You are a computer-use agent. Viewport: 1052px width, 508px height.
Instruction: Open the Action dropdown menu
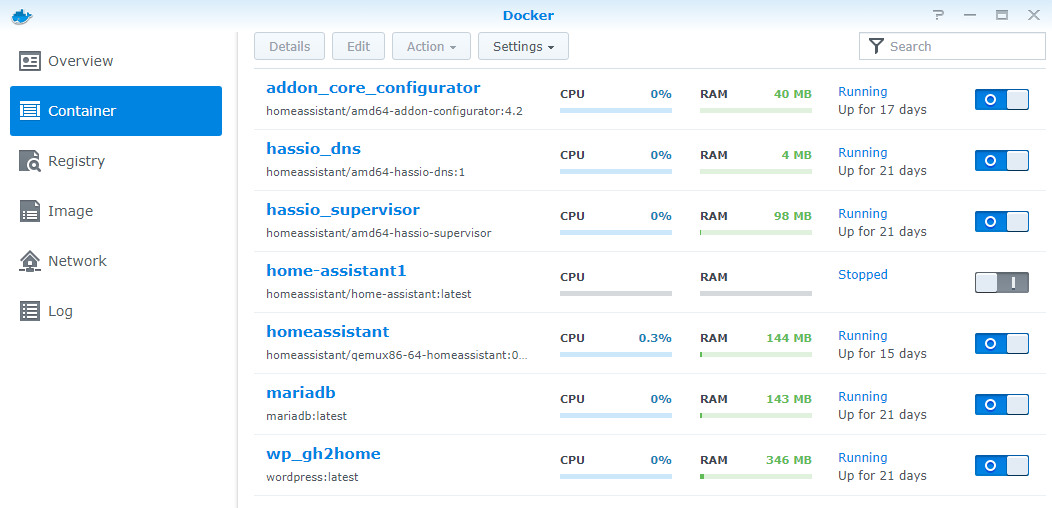[x=431, y=46]
